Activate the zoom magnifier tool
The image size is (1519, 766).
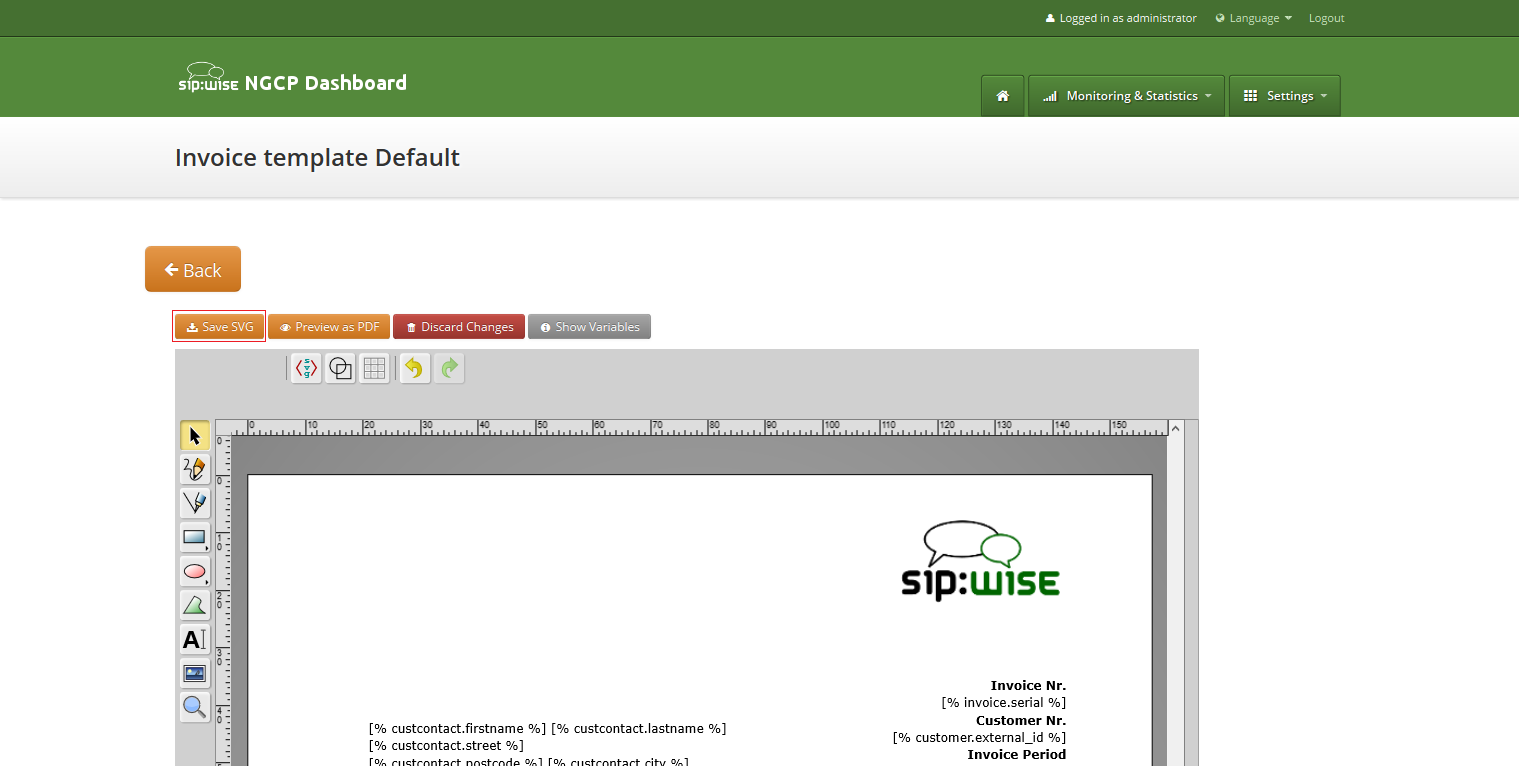pos(194,707)
